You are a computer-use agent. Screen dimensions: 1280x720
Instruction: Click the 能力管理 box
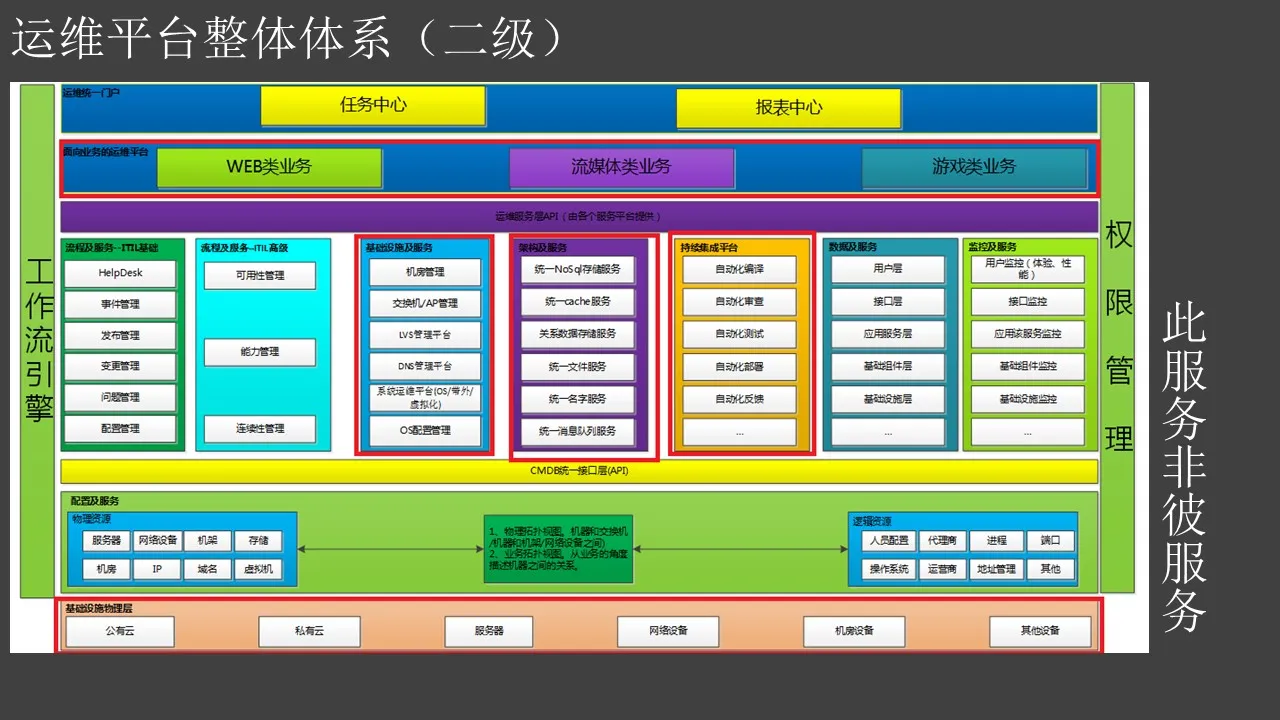pos(260,352)
